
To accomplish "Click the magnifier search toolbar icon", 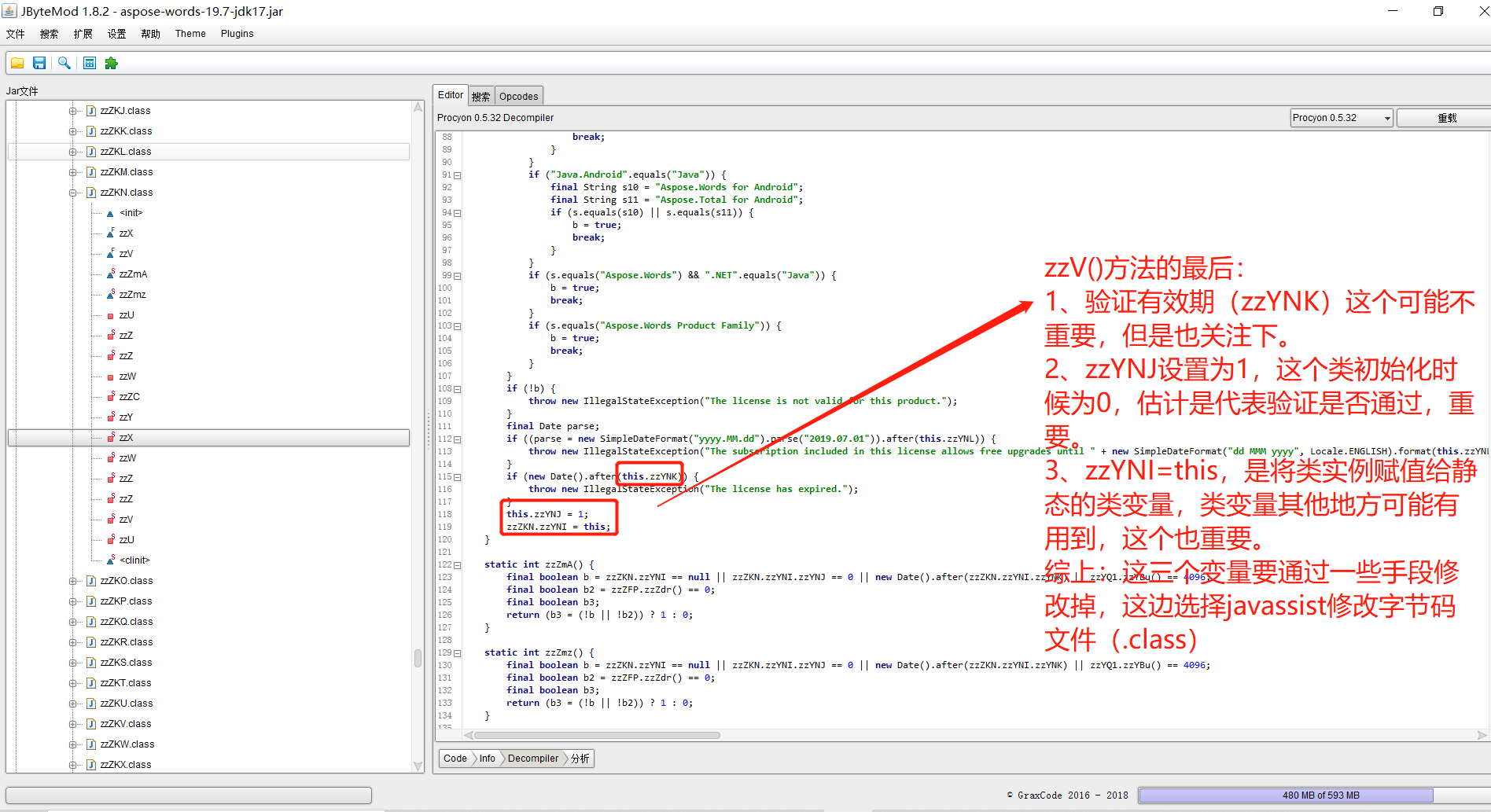I will point(64,64).
